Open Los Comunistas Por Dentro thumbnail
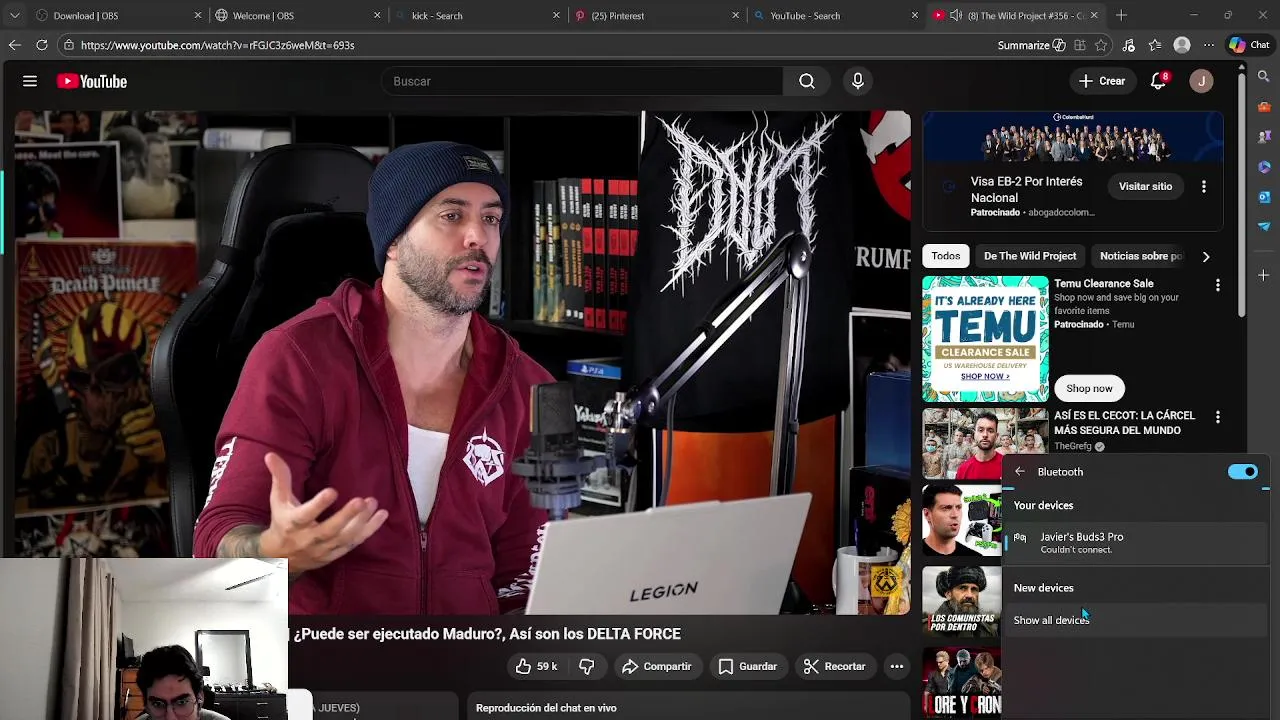The image size is (1280, 720). click(x=962, y=601)
